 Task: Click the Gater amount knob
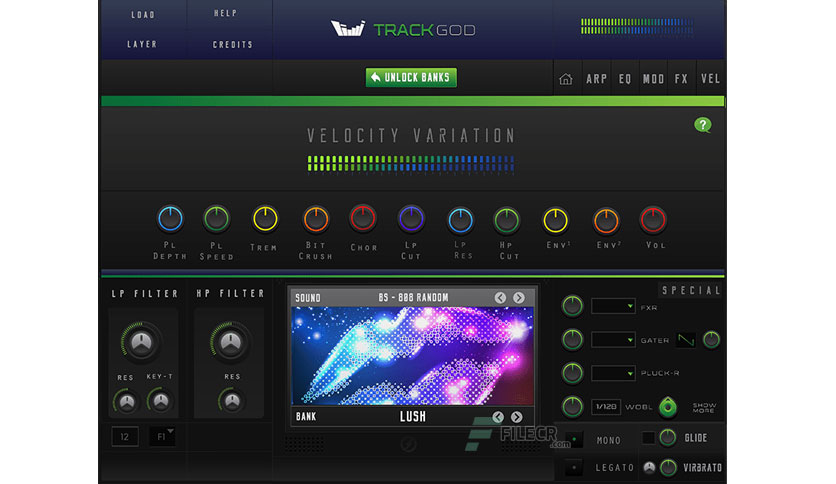(573, 340)
